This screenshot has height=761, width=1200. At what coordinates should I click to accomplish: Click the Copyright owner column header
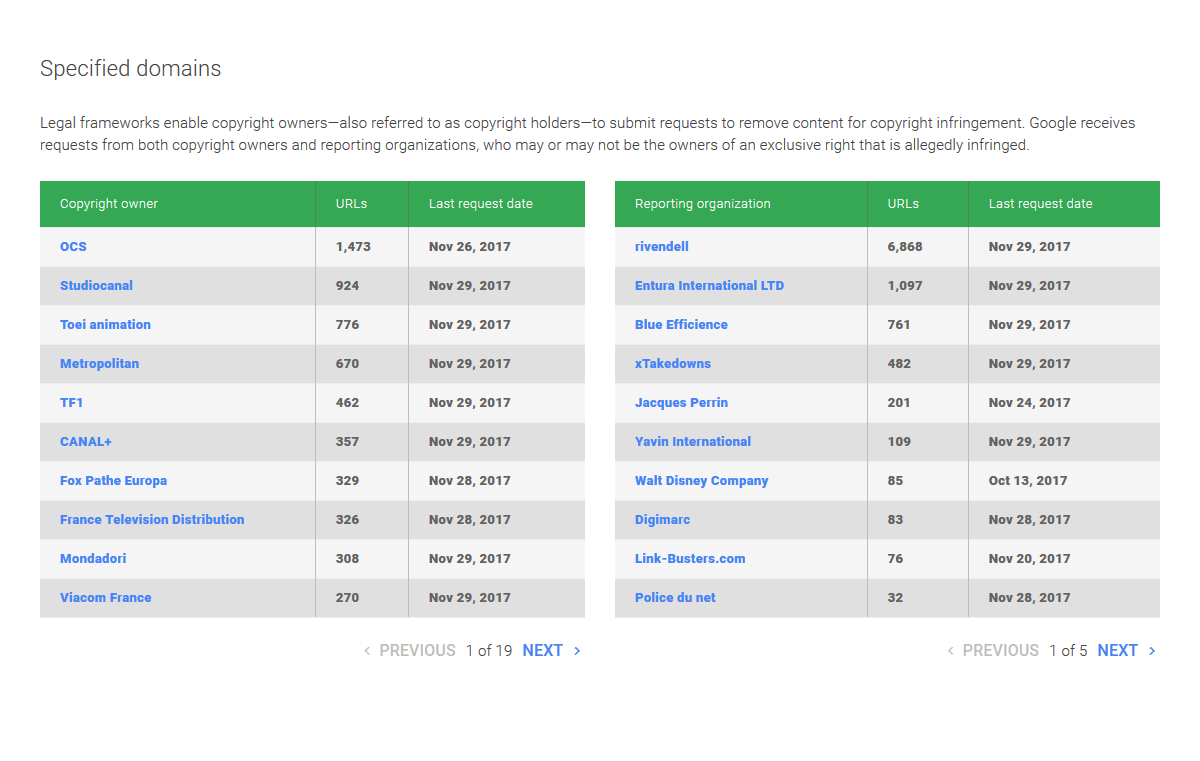click(x=109, y=203)
